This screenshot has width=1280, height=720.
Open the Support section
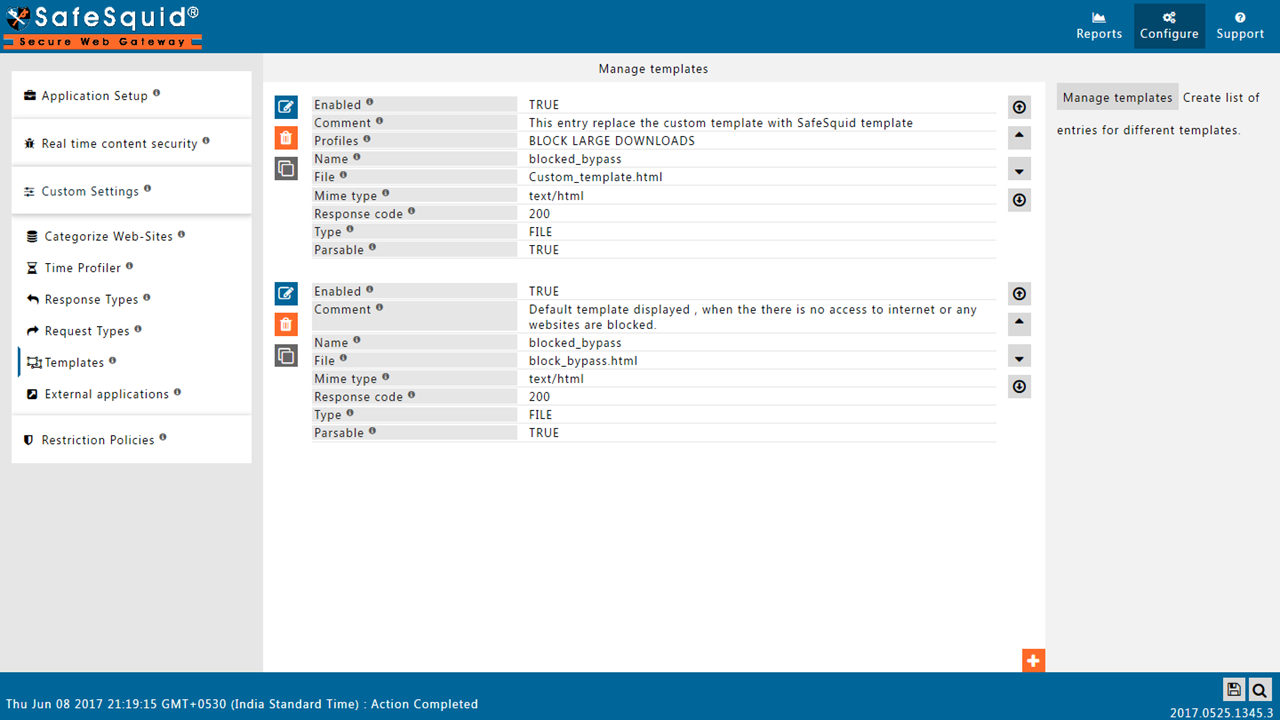[1240, 26]
